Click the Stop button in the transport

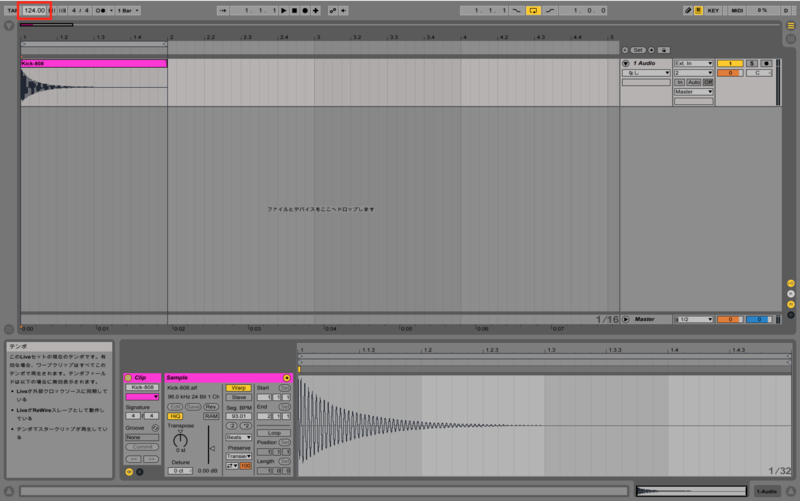[x=294, y=10]
